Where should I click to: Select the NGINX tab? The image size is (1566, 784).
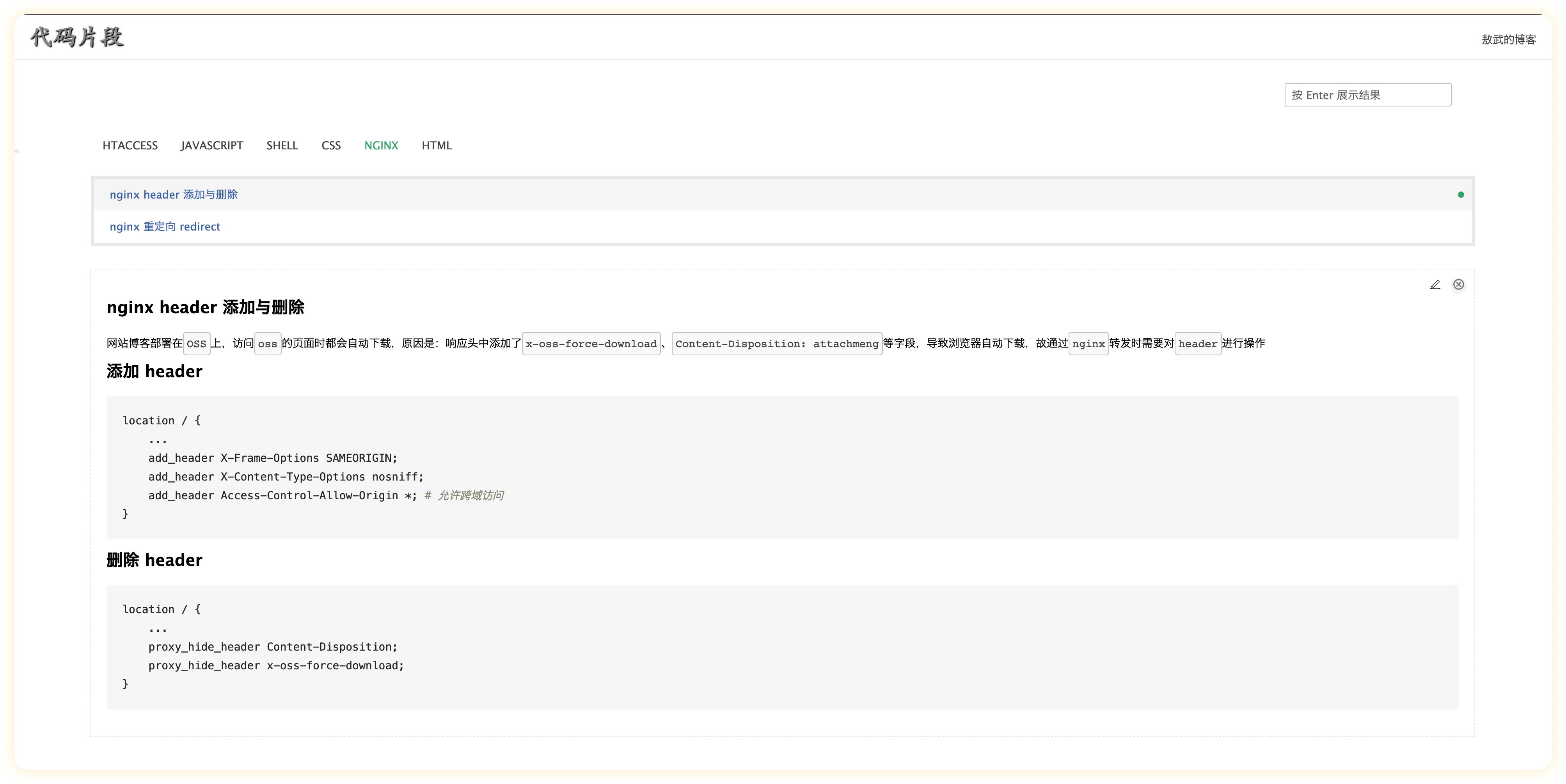coord(381,145)
